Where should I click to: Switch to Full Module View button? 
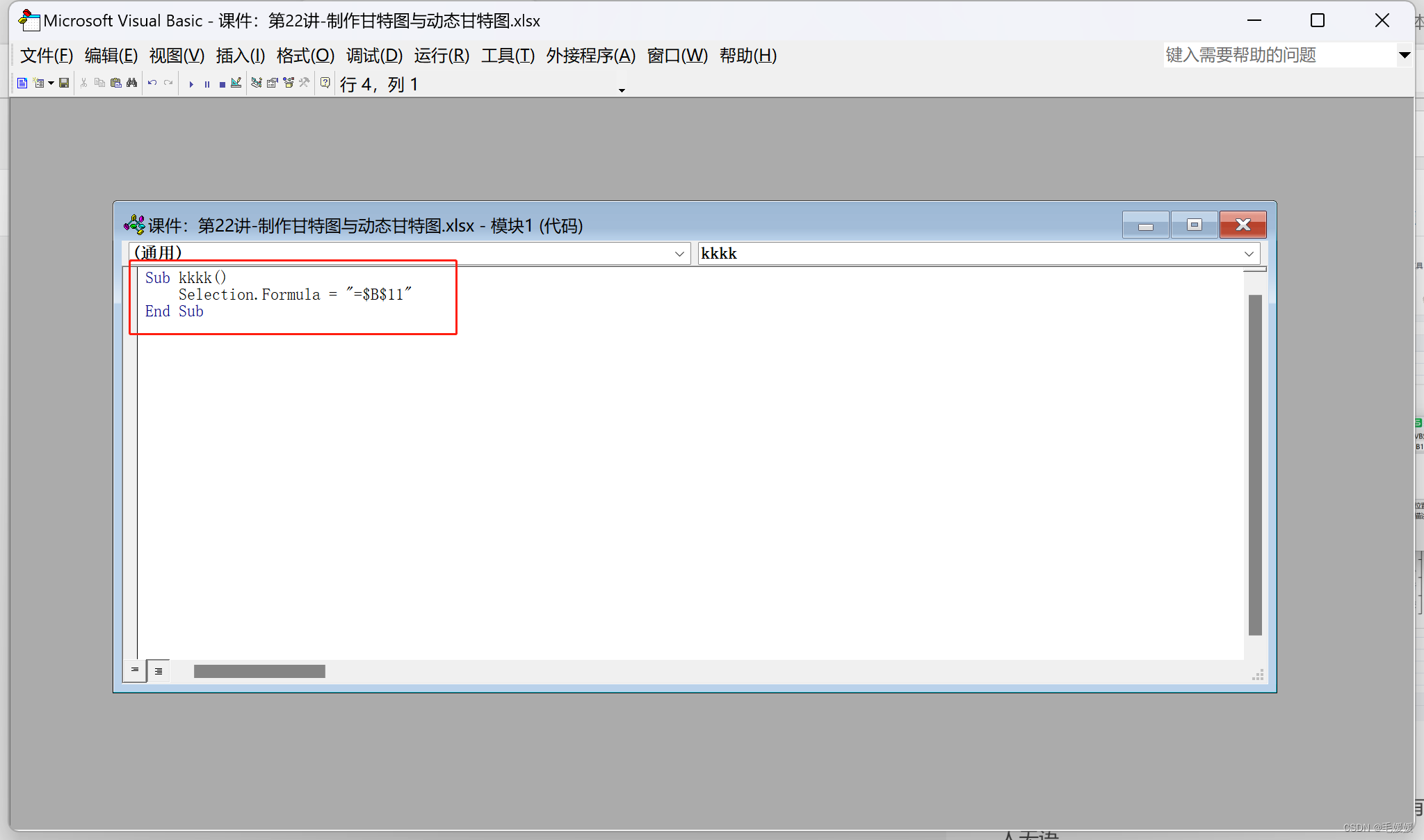point(159,671)
